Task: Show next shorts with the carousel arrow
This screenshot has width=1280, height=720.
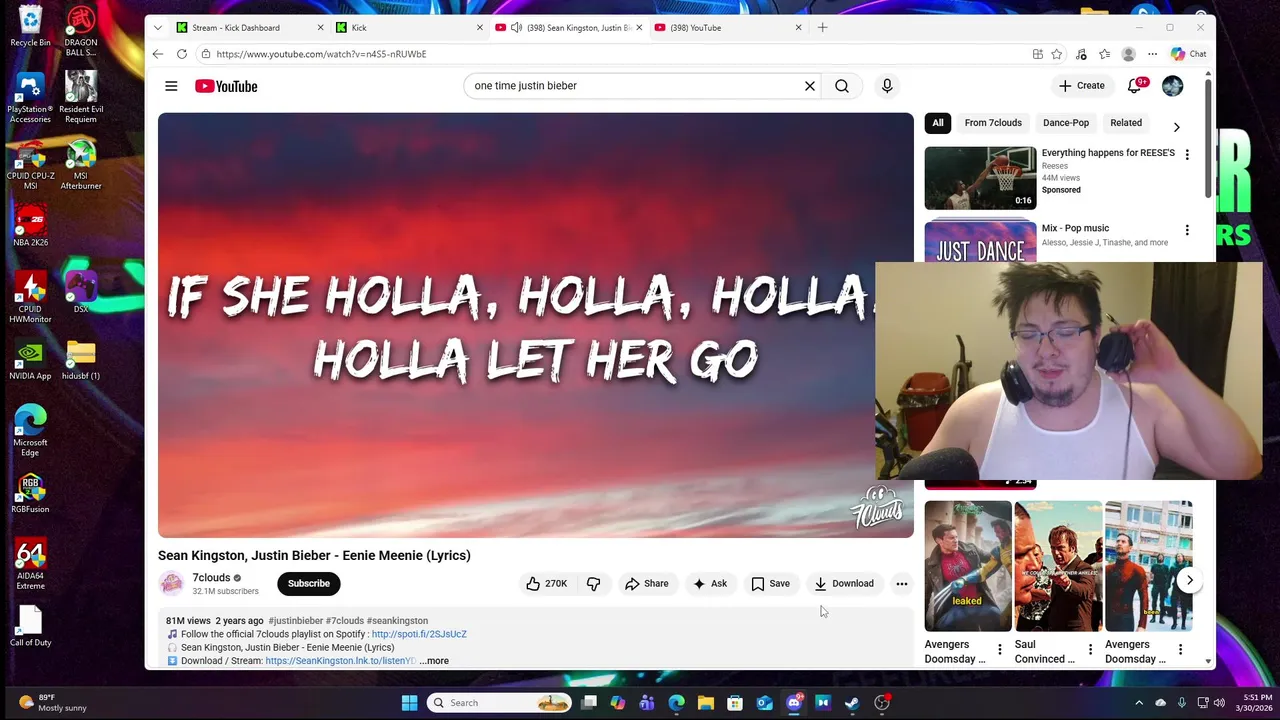Action: click(1189, 580)
